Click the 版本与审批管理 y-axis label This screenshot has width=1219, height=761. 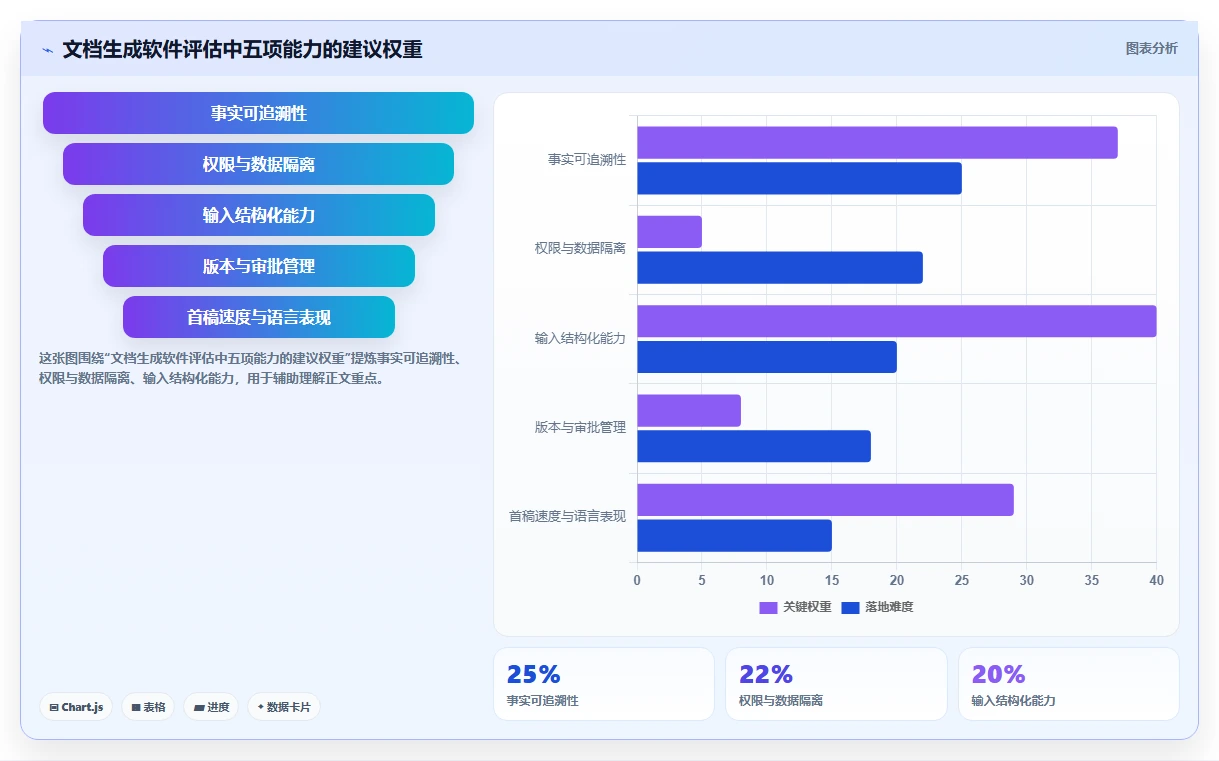[x=580, y=428]
